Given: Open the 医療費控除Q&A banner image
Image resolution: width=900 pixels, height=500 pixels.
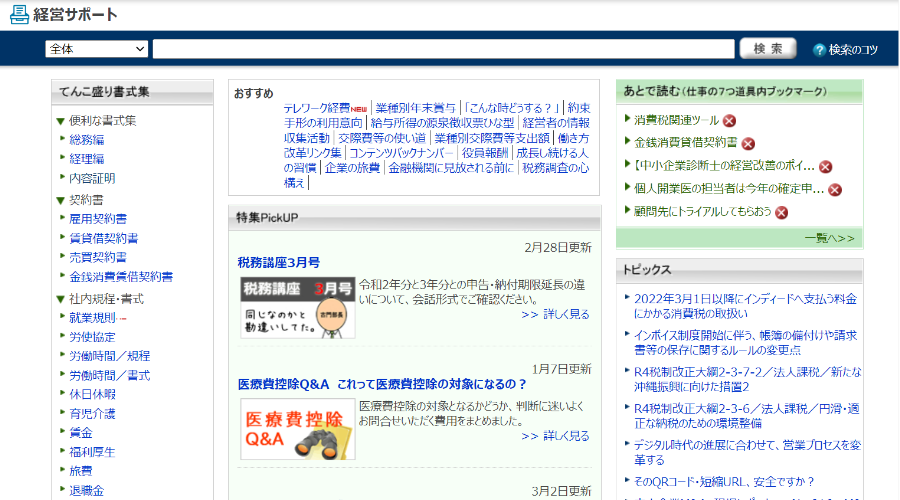Looking at the screenshot, I should tap(297, 429).
